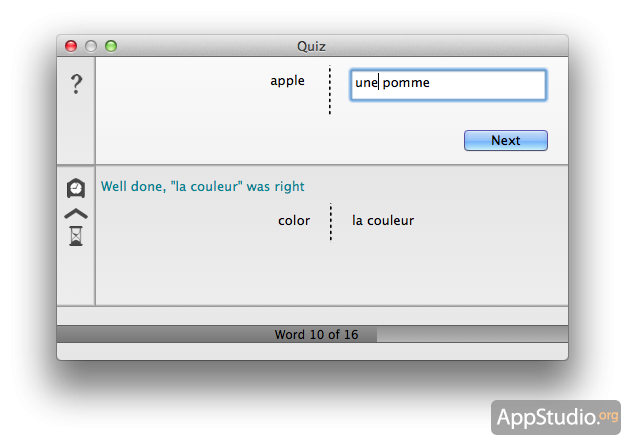Close the Quiz window
This screenshot has height=439, width=625.
(x=71, y=46)
